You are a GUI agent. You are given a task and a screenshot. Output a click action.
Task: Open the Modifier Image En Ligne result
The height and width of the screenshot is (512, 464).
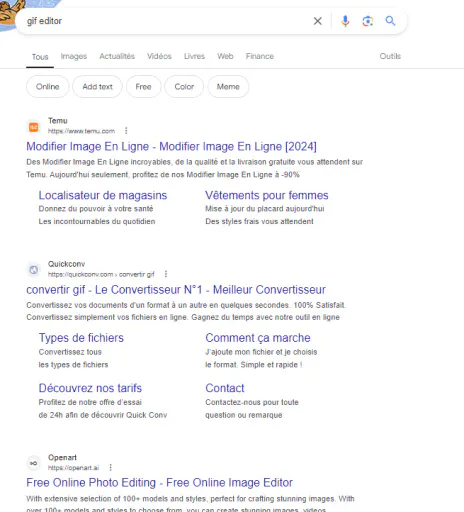(x=171, y=146)
